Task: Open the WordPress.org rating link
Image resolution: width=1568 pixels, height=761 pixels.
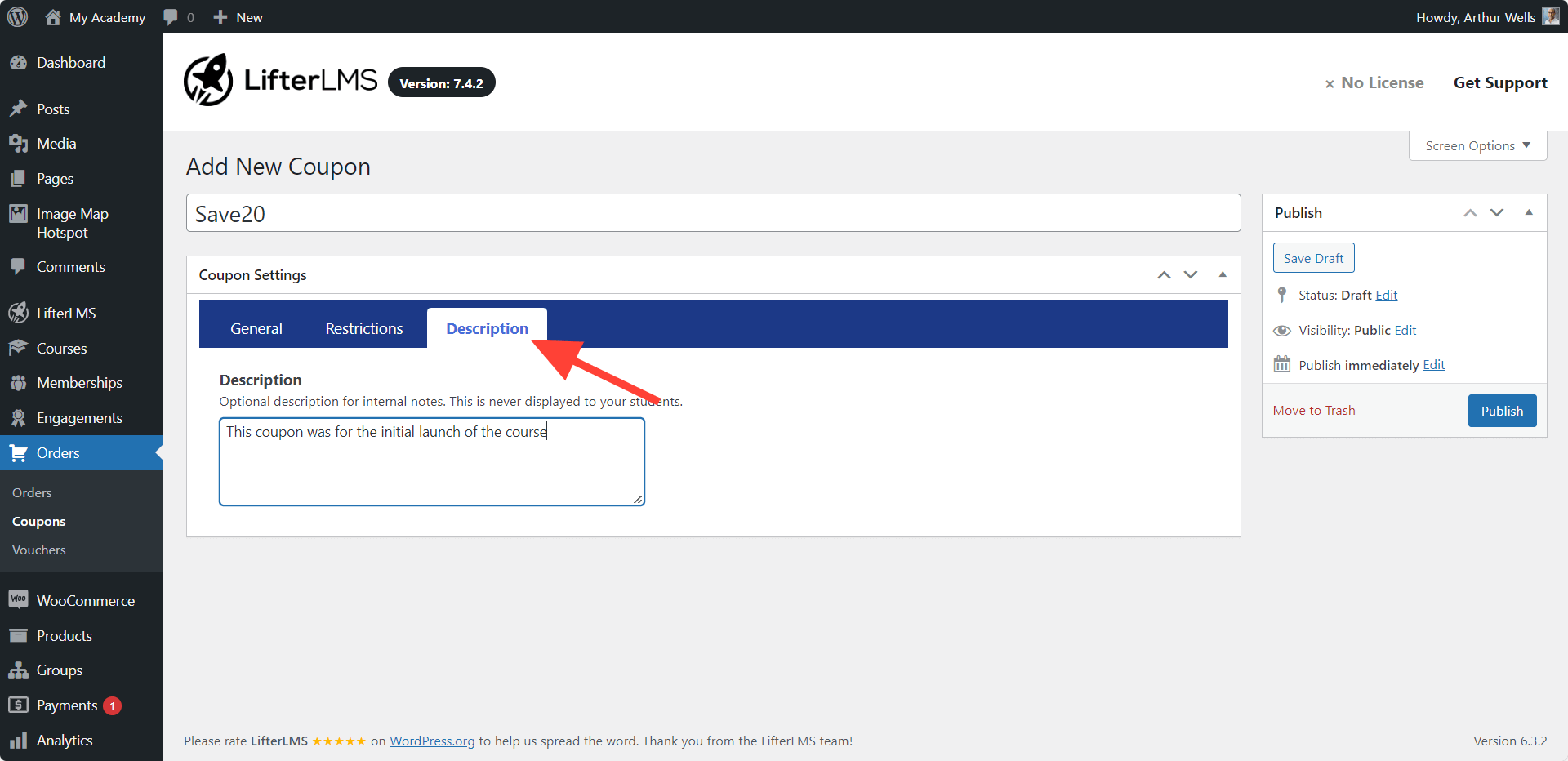Action: (432, 741)
